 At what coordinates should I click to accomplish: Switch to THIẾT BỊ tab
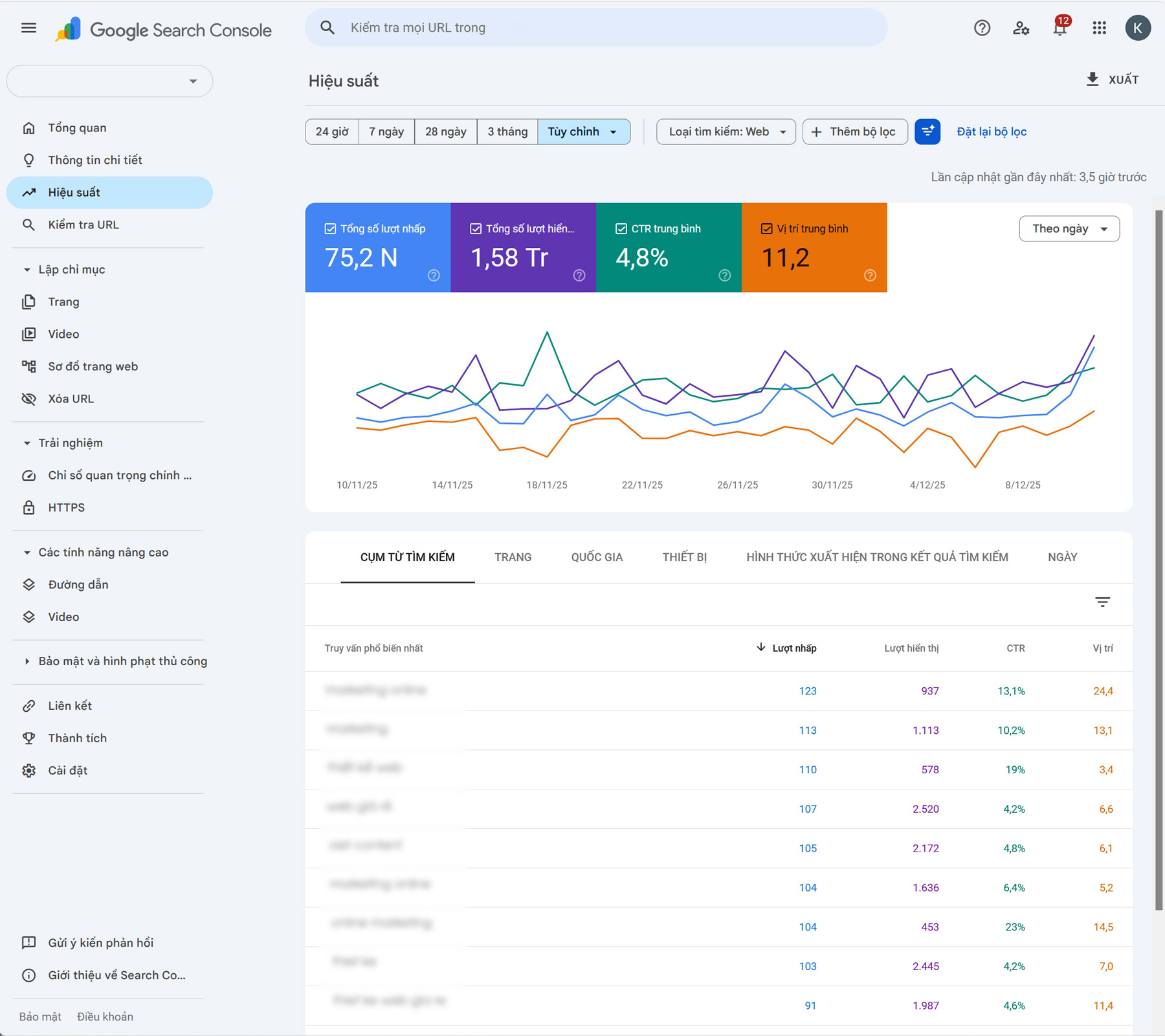[x=685, y=557]
